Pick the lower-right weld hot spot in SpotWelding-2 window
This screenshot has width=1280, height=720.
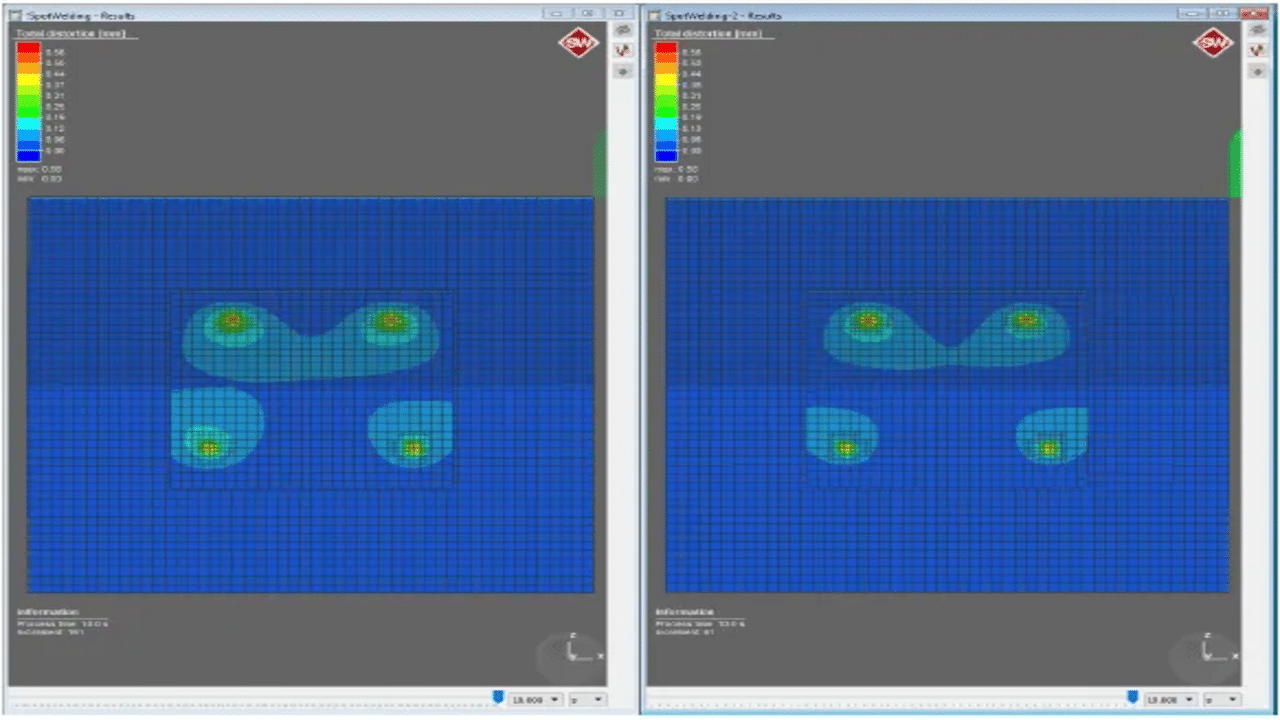pos(1048,448)
